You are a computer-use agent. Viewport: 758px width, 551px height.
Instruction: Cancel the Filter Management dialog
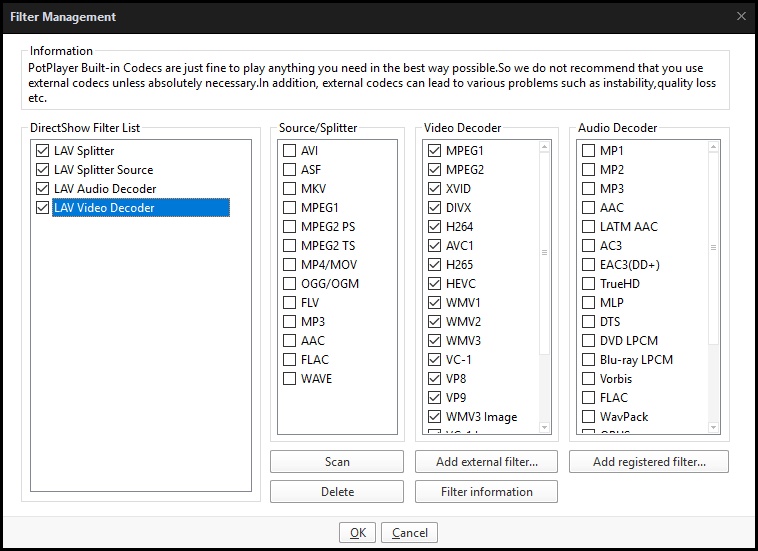tap(409, 533)
